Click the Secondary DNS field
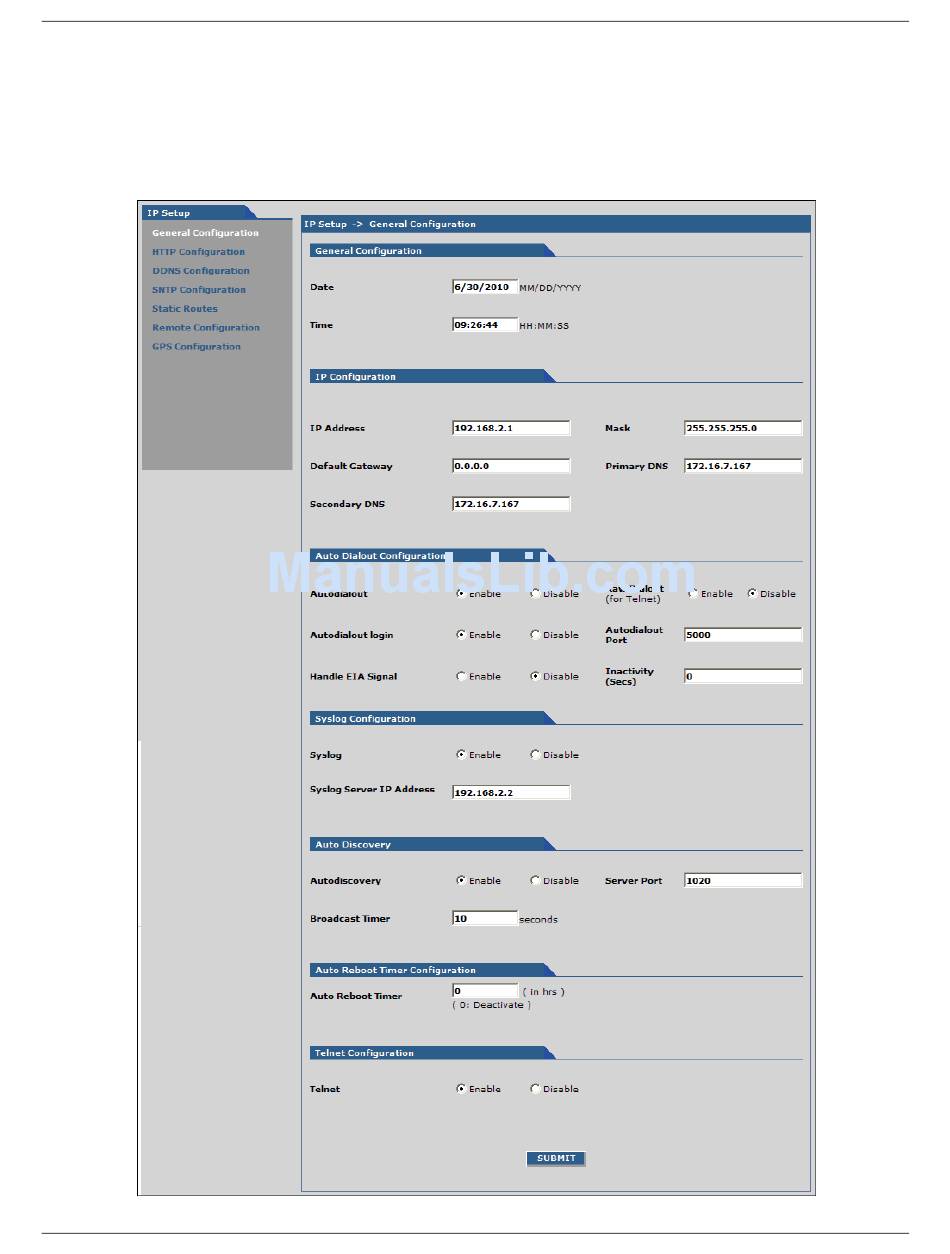 (x=511, y=504)
